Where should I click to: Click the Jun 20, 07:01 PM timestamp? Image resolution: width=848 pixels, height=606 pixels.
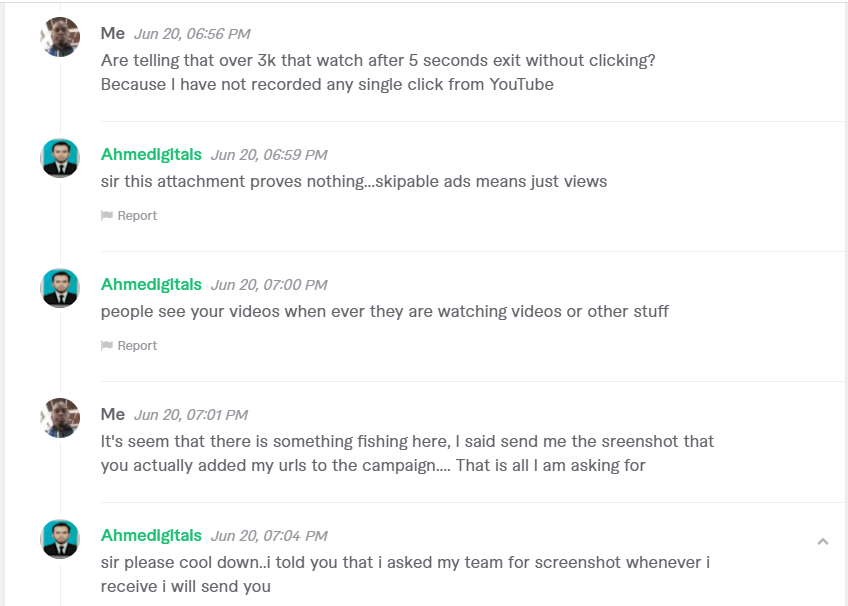(191, 415)
